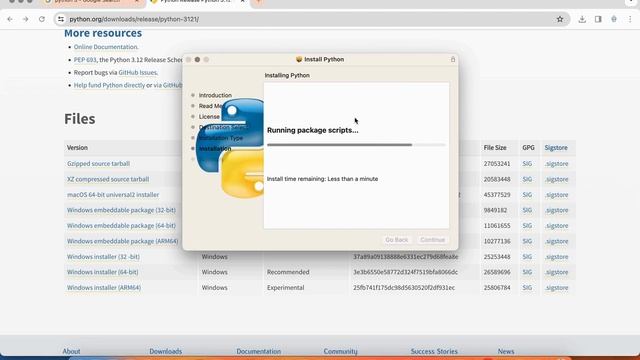Select the Installation Type step
The height and width of the screenshot is (360, 640).
click(221, 138)
